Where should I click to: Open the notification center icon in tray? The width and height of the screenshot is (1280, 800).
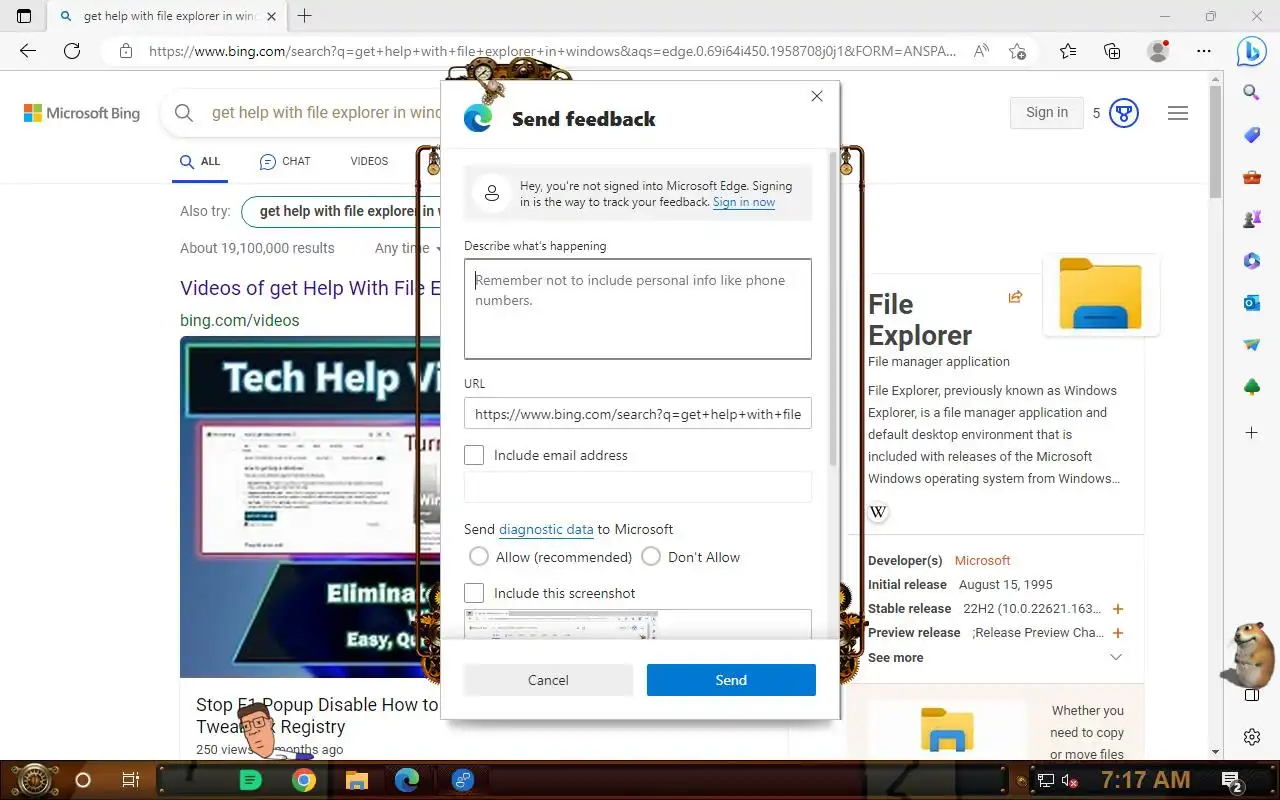pos(1233,780)
